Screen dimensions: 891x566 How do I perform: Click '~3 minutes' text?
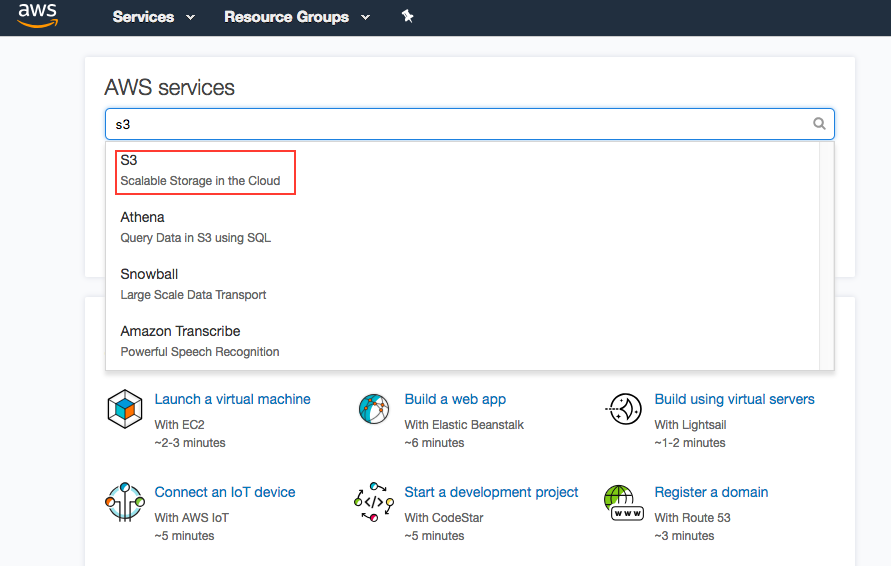pos(684,536)
